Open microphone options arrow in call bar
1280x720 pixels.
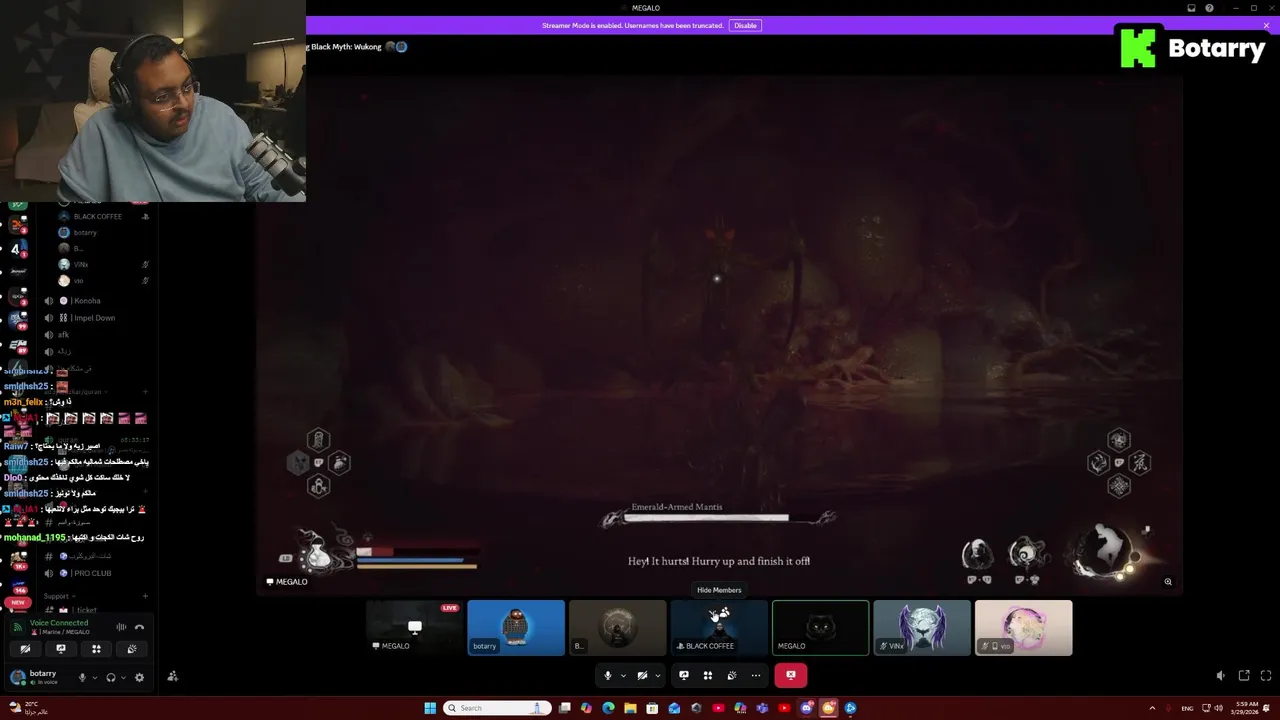(622, 675)
